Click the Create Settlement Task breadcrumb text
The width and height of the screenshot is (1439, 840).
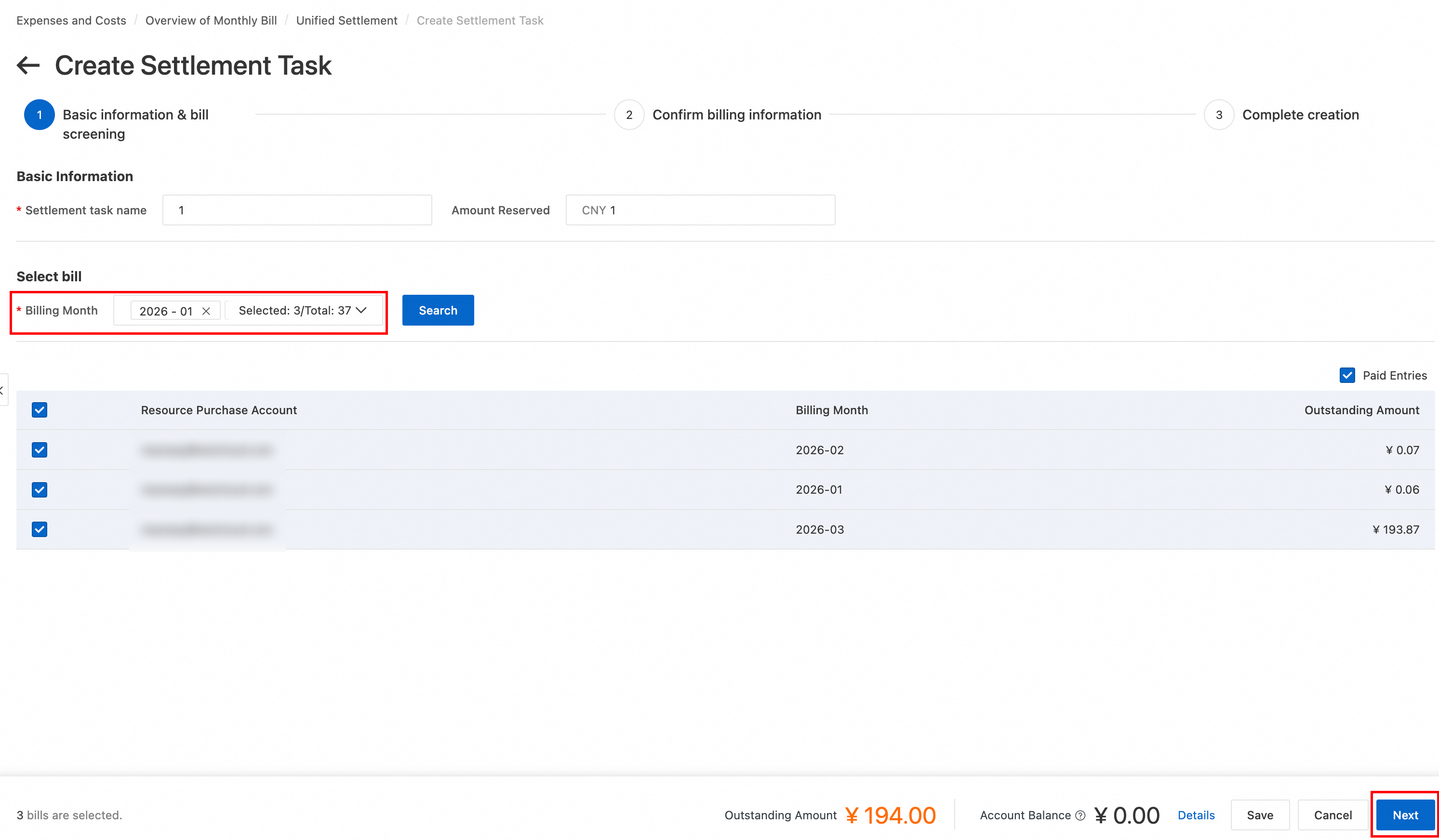tap(480, 21)
